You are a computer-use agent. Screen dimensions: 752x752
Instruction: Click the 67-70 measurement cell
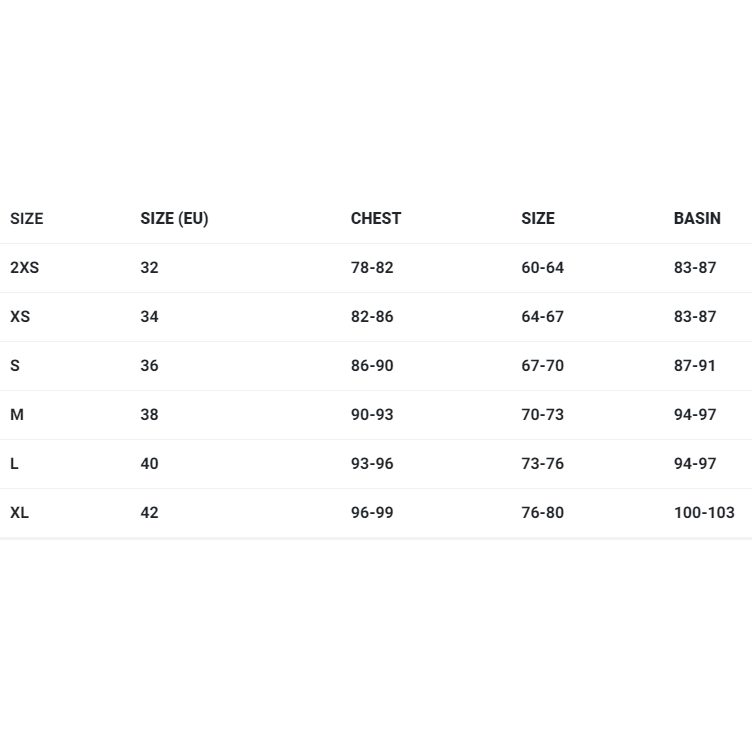542,365
